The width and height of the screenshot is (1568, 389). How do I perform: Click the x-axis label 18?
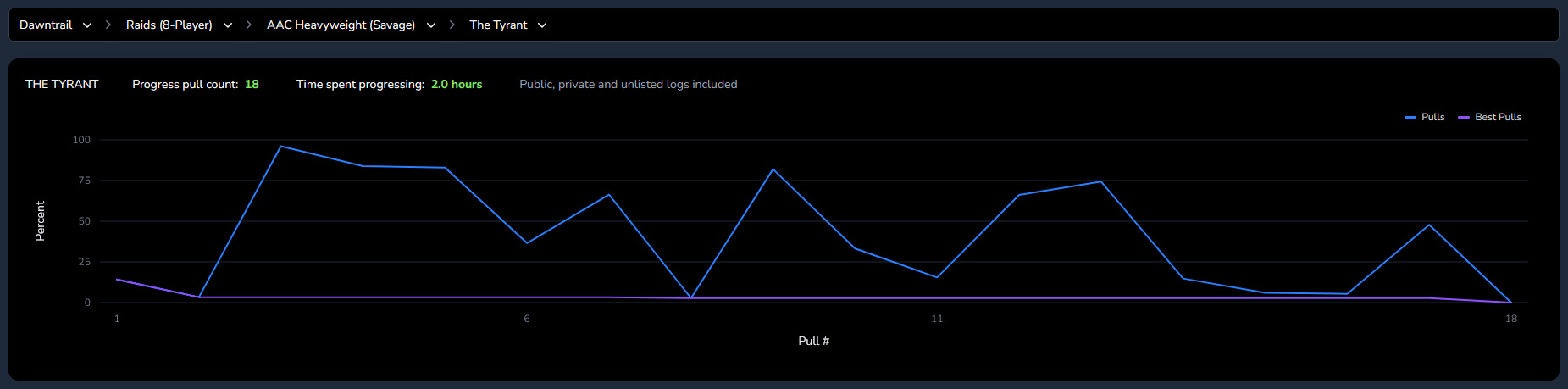tap(1511, 319)
